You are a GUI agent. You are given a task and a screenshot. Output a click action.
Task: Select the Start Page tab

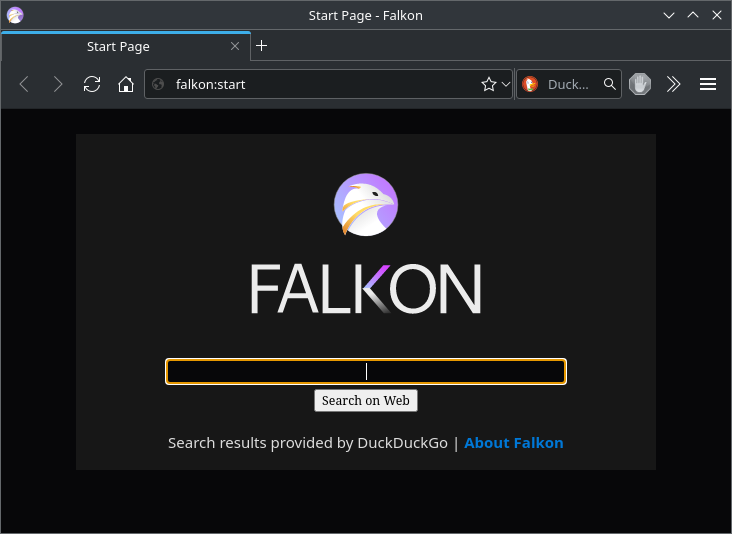pos(126,46)
